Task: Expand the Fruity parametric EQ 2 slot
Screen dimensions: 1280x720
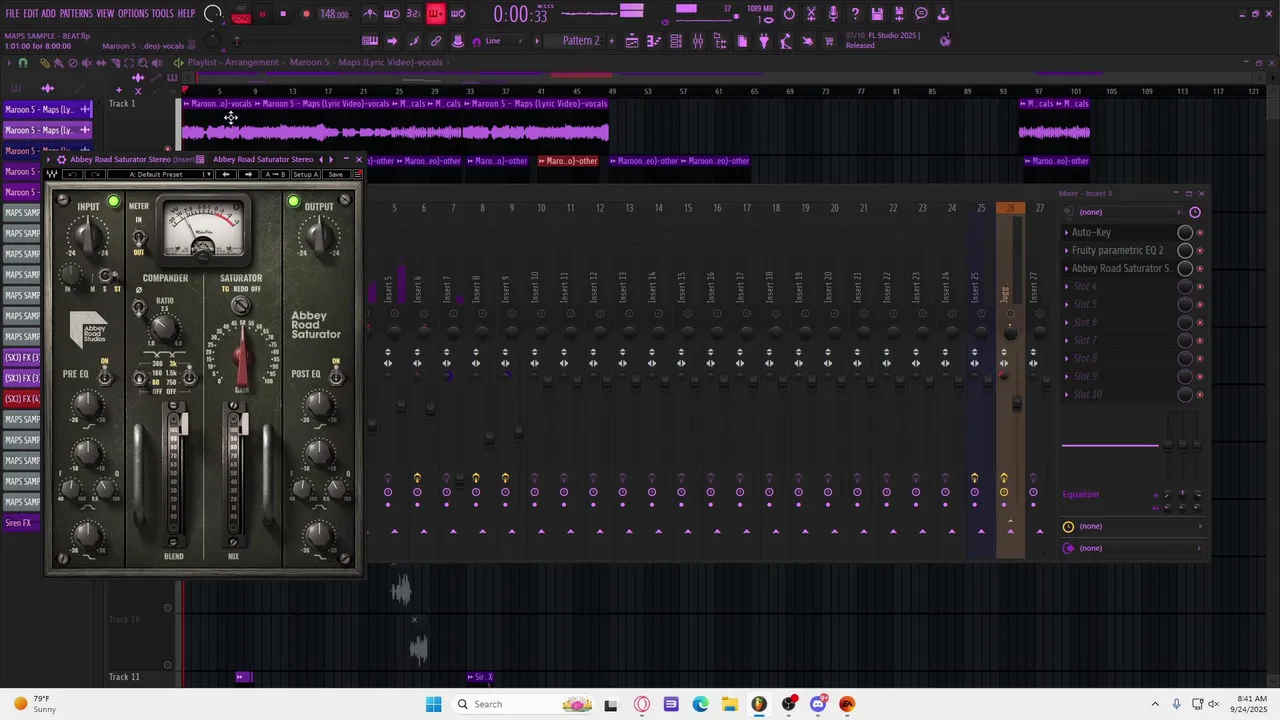Action: pyautogui.click(x=1067, y=250)
